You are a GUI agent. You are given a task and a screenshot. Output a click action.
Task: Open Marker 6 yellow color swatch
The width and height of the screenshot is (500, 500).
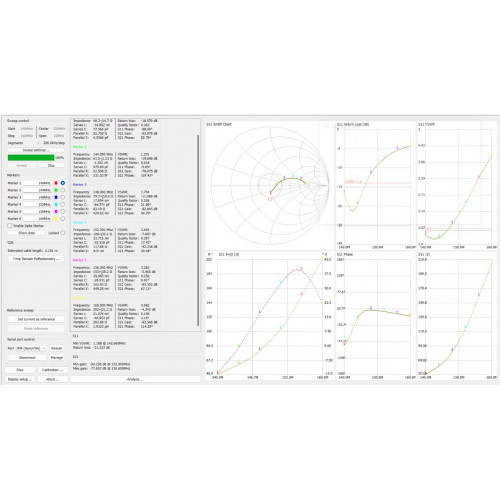coord(56,219)
